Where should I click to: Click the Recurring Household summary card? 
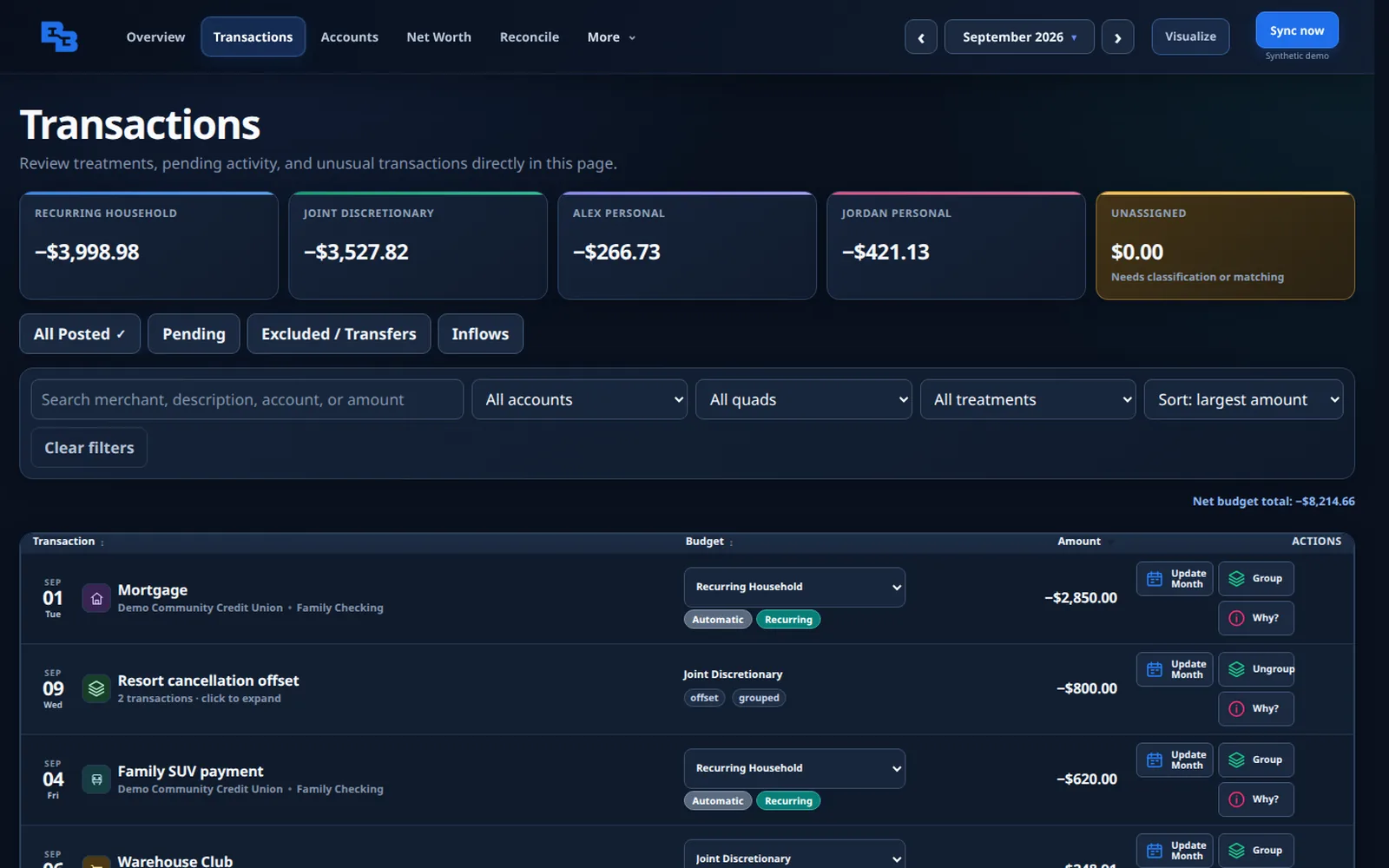click(148, 246)
